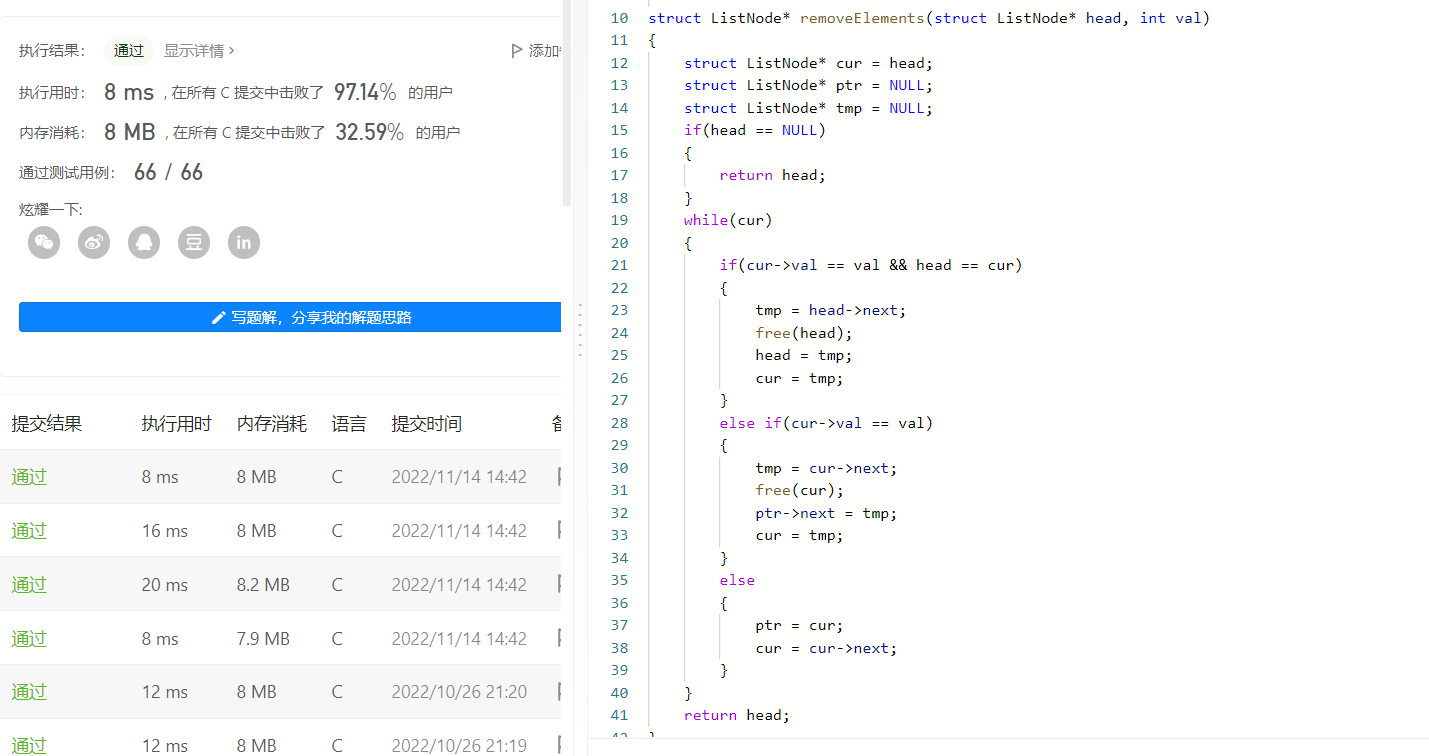Click the 执行用时 column header
The image size is (1429, 756).
click(x=177, y=424)
